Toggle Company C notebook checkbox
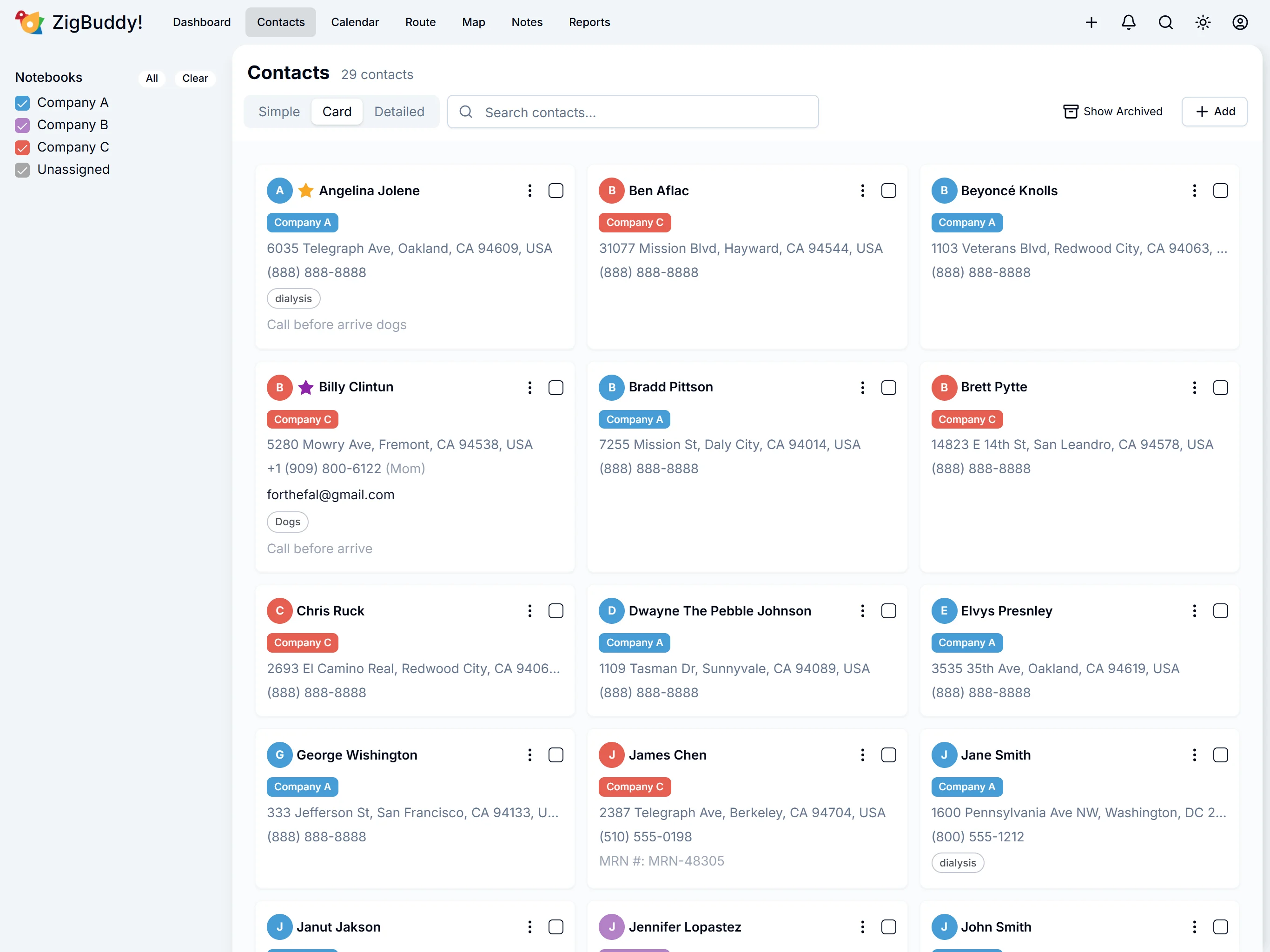The image size is (1270, 952). 22,147
